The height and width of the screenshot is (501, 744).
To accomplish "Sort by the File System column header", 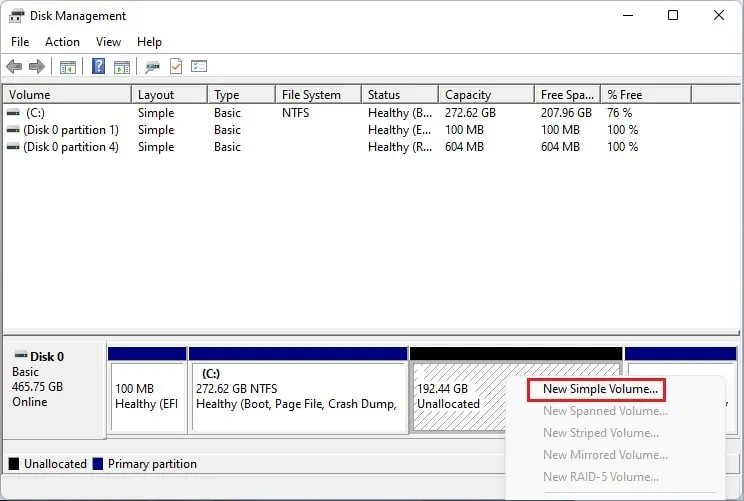I will [318, 94].
